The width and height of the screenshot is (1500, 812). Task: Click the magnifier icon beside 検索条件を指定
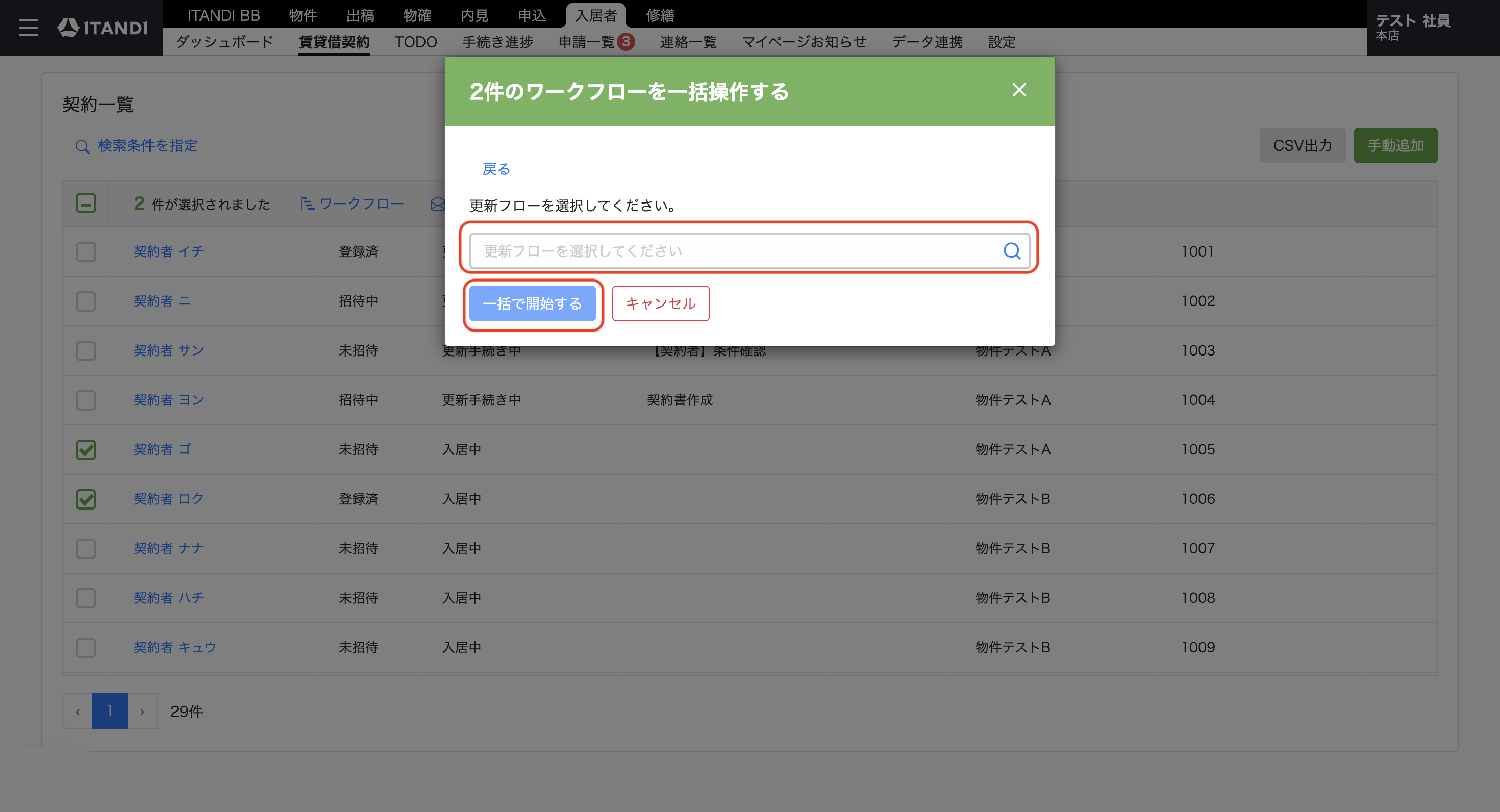(x=82, y=146)
